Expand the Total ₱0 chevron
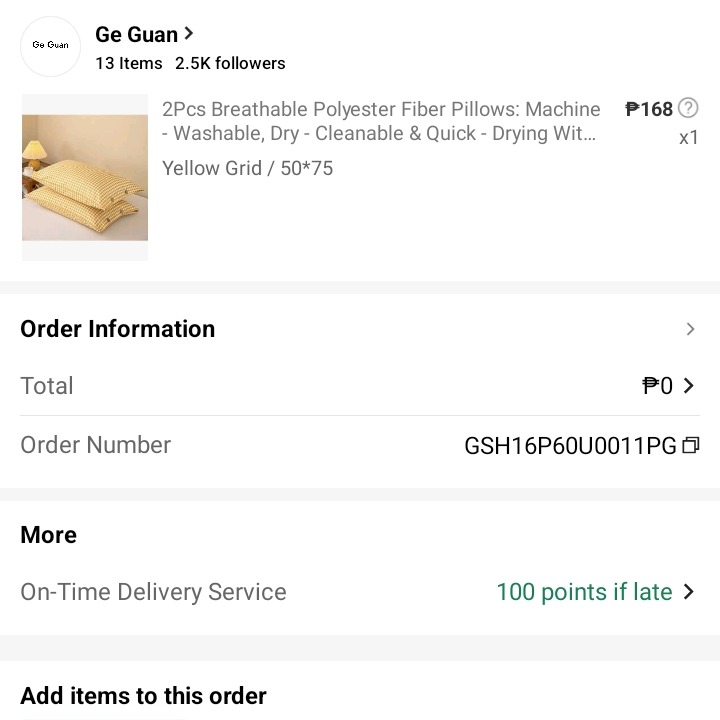This screenshot has width=720, height=720. click(688, 386)
